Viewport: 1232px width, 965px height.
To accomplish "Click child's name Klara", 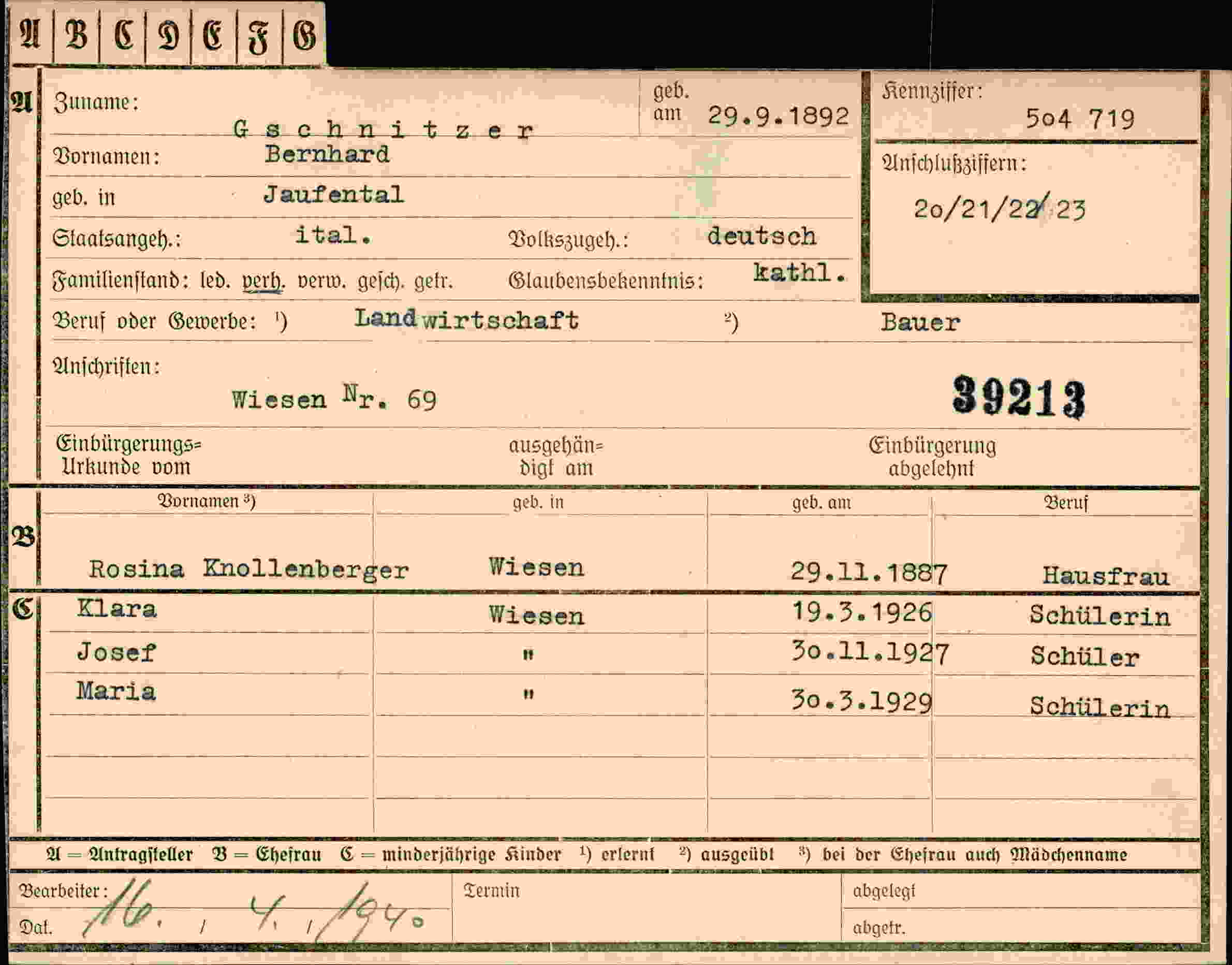I will (116, 609).
